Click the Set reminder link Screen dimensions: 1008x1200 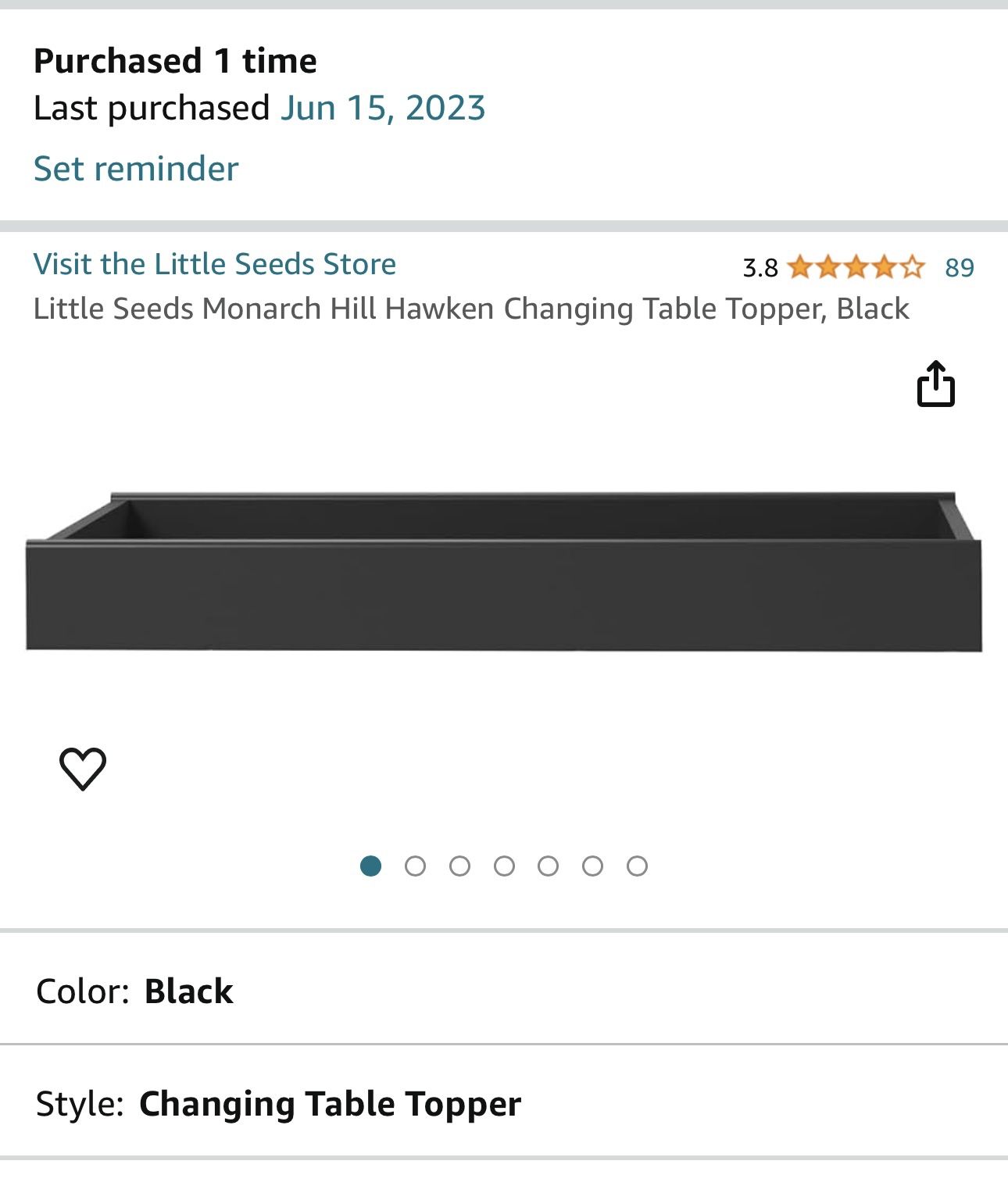click(134, 168)
